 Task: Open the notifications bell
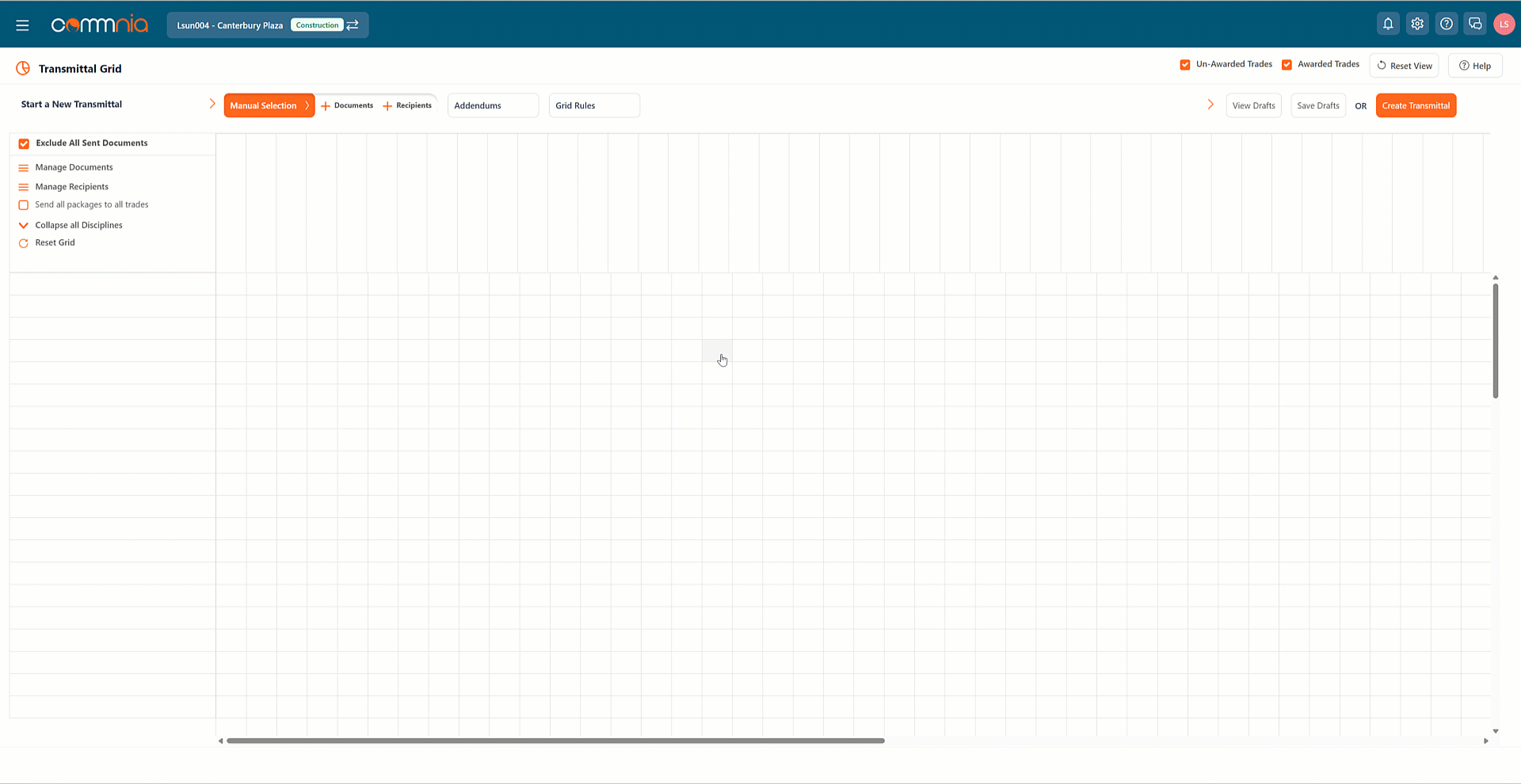tap(1388, 24)
